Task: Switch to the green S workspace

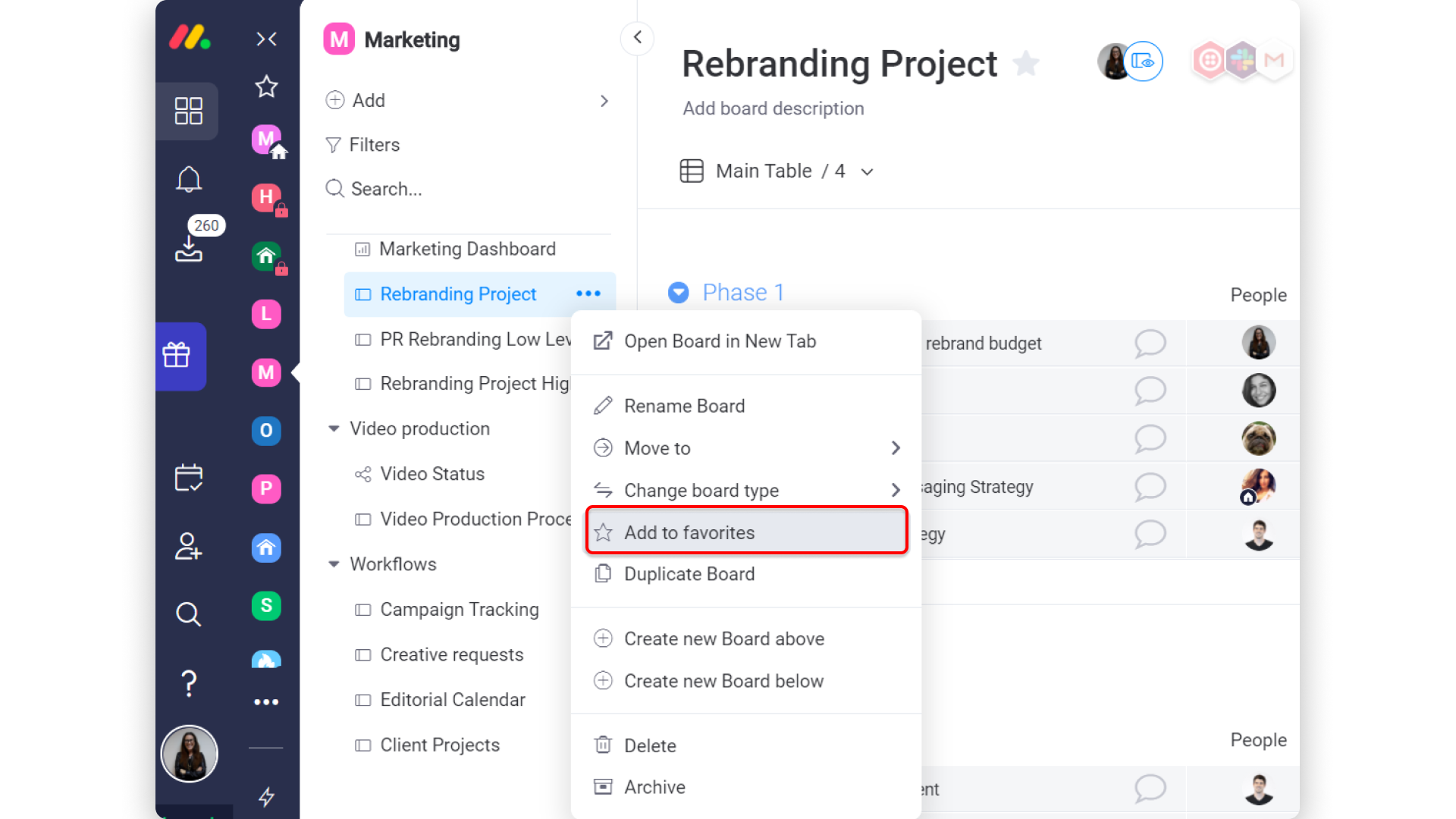Action: [x=266, y=605]
